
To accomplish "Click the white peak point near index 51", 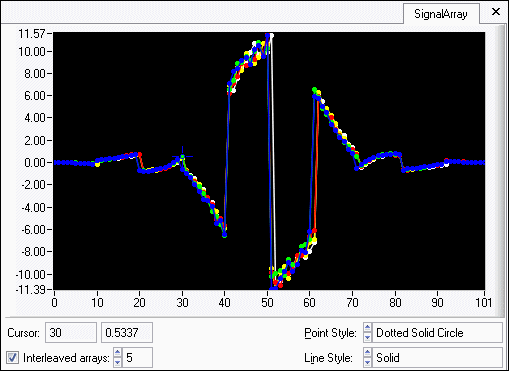I will 272,36.
